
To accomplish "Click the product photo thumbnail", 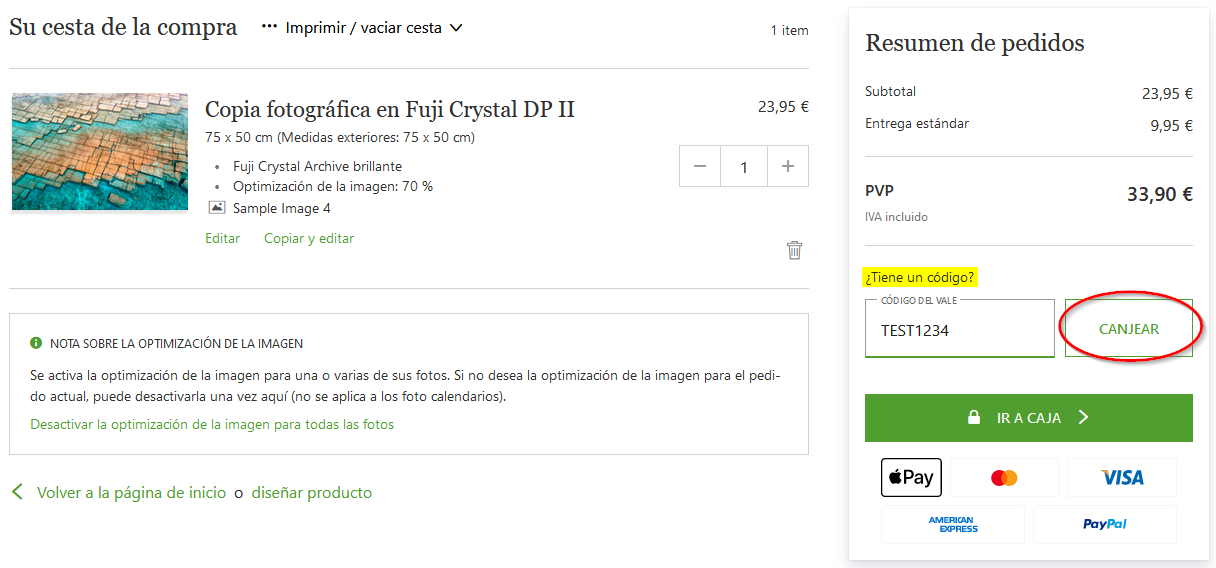I will (100, 152).
